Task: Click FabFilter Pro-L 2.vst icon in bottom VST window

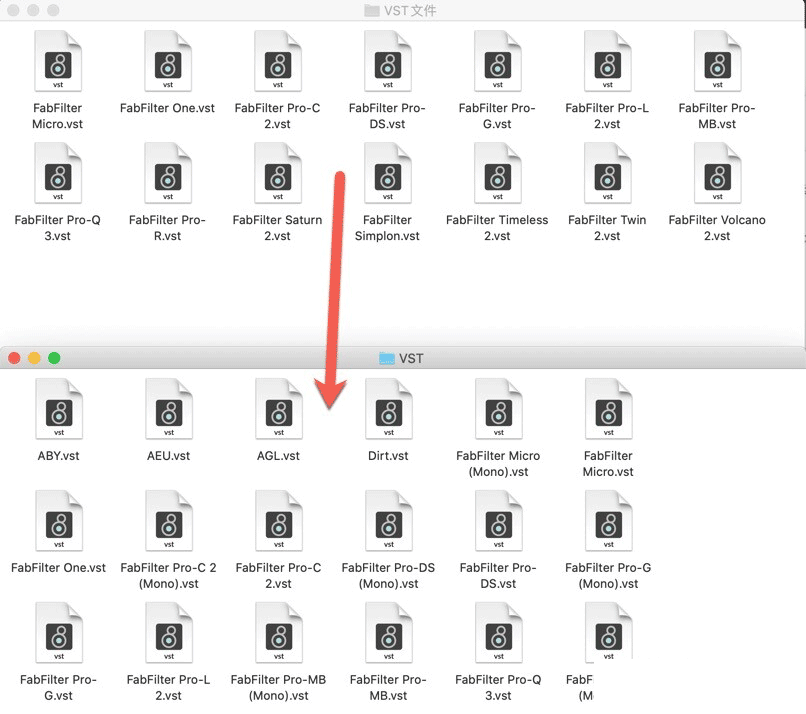Action: (169, 633)
